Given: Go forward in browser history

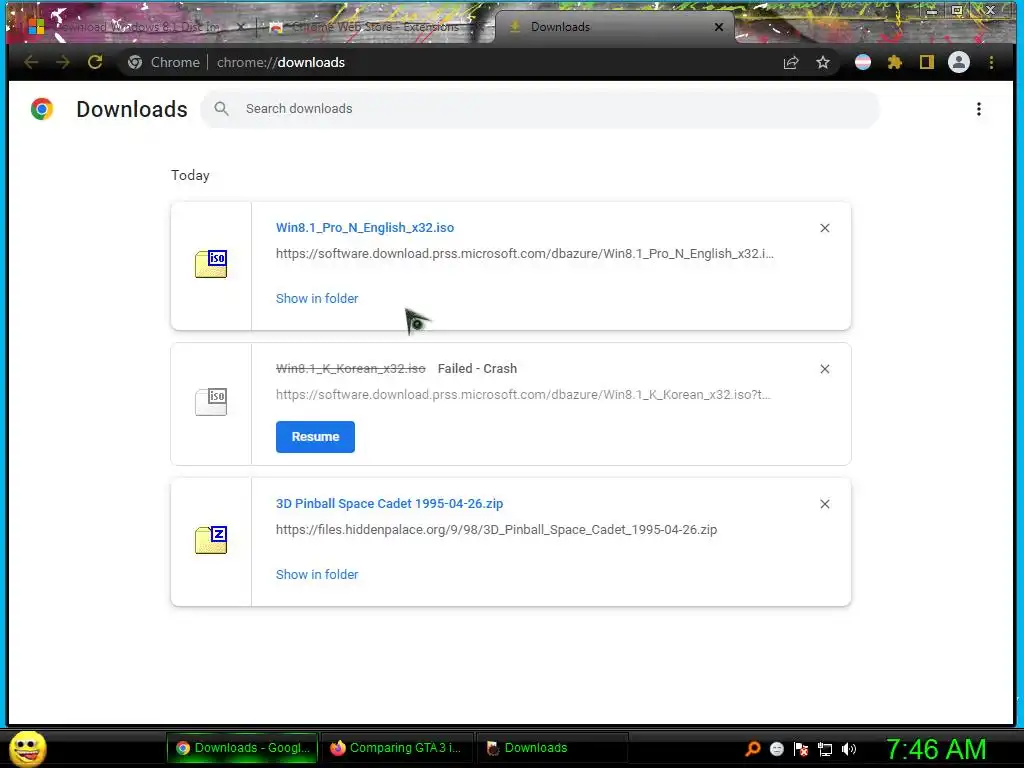Looking at the screenshot, I should coord(63,62).
